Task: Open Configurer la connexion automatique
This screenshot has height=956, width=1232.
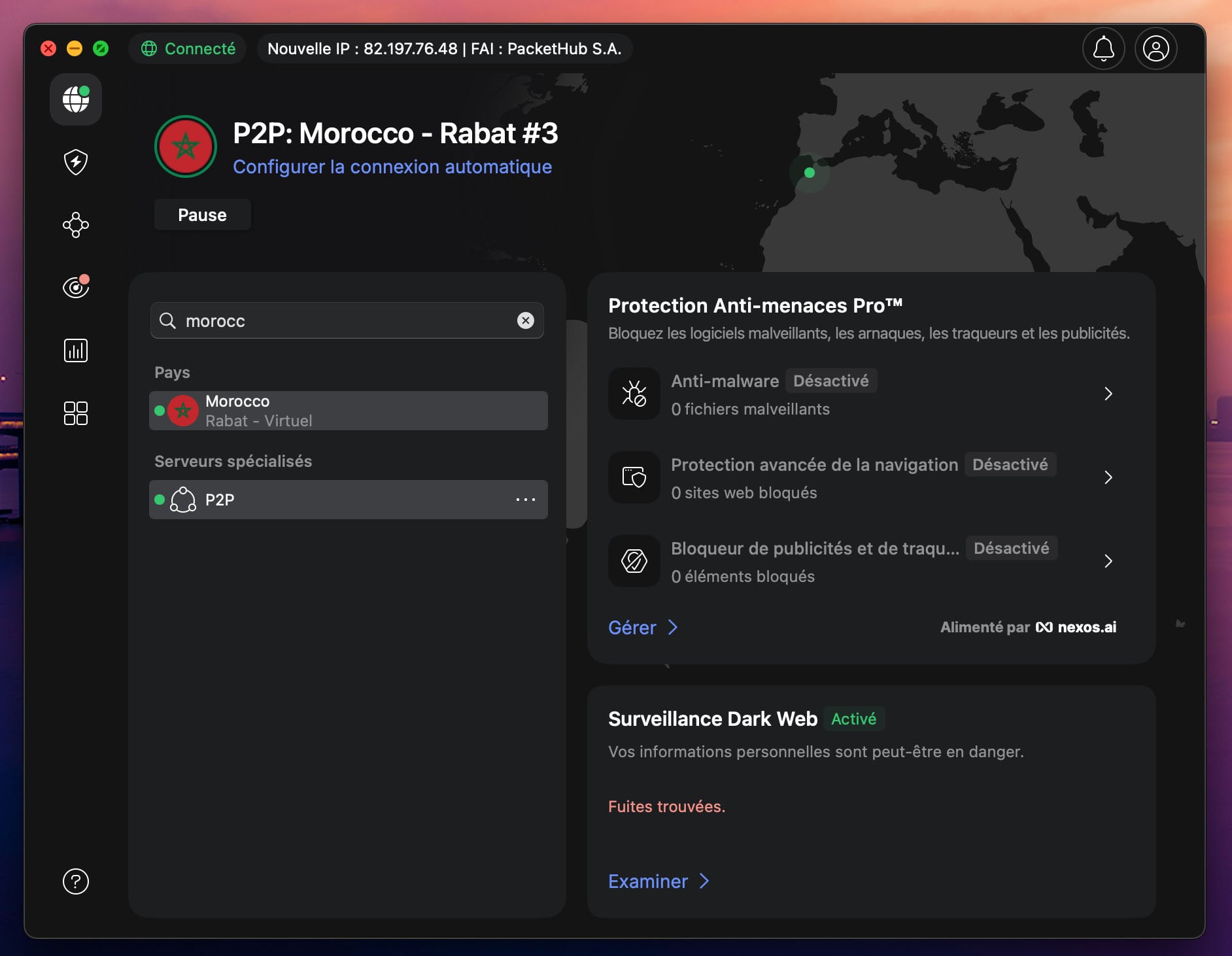Action: [x=392, y=167]
